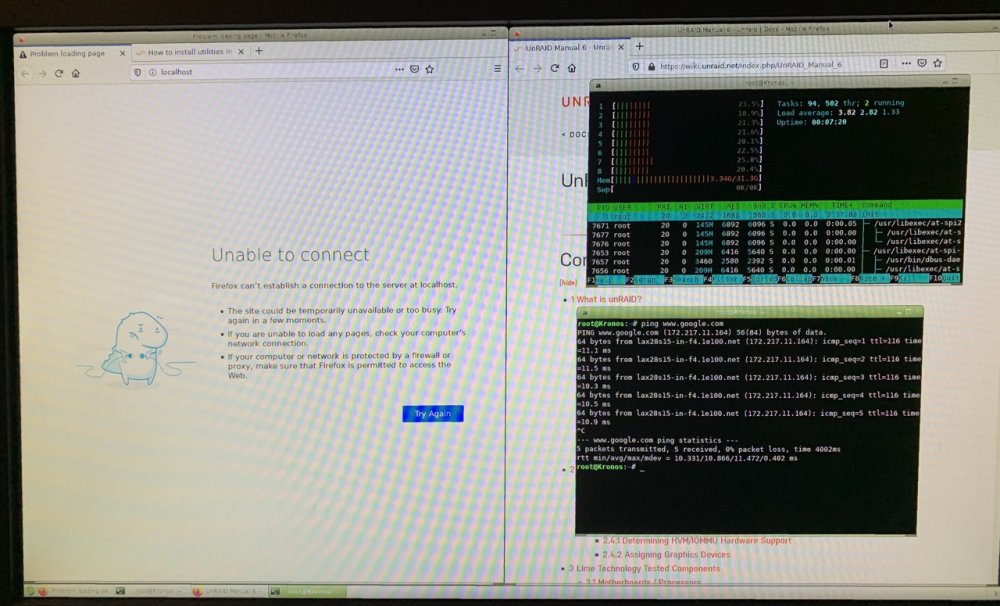Reload the UnRAID wiki page
This screenshot has height=606, width=1000.
(x=554, y=68)
